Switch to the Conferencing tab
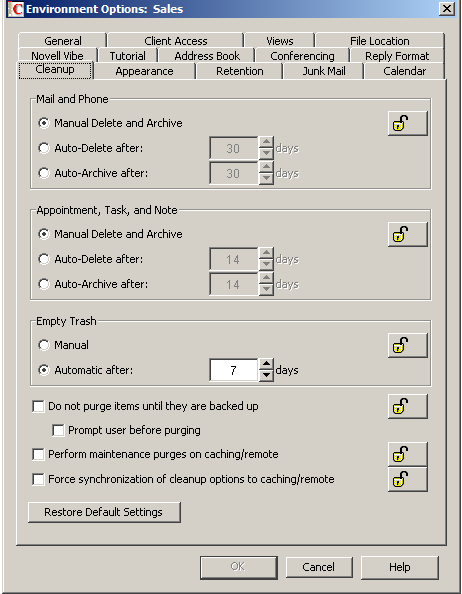 pos(302,56)
